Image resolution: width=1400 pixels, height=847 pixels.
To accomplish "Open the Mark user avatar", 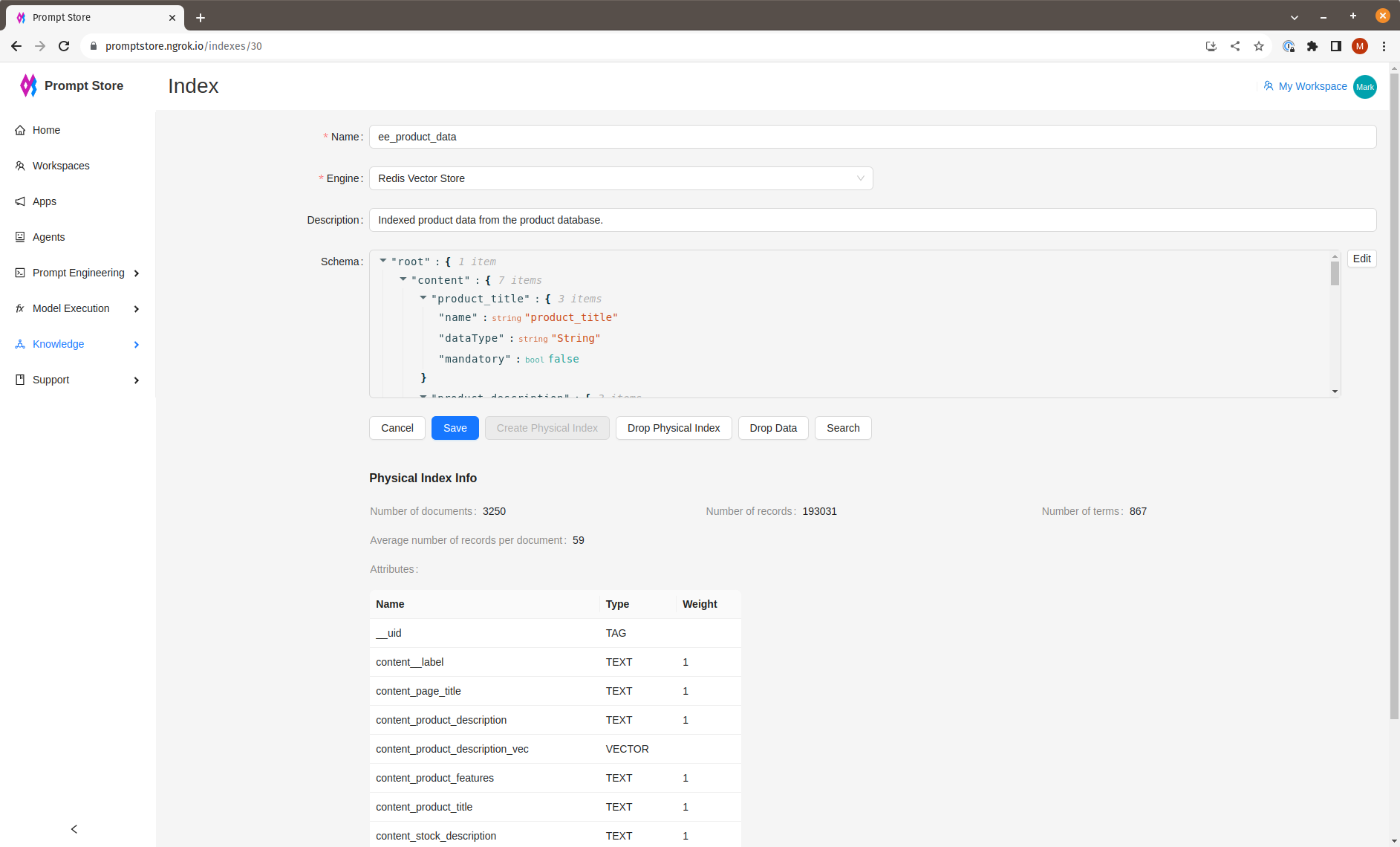I will click(x=1365, y=87).
